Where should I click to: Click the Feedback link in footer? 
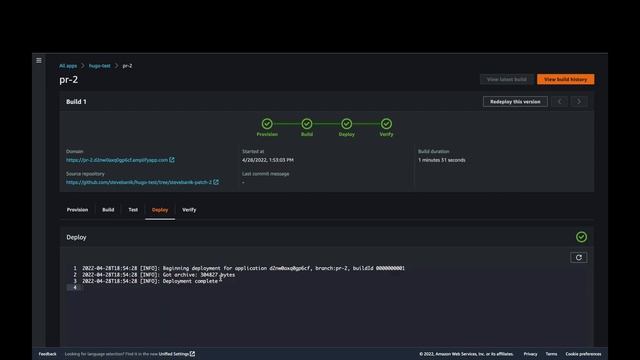47,354
